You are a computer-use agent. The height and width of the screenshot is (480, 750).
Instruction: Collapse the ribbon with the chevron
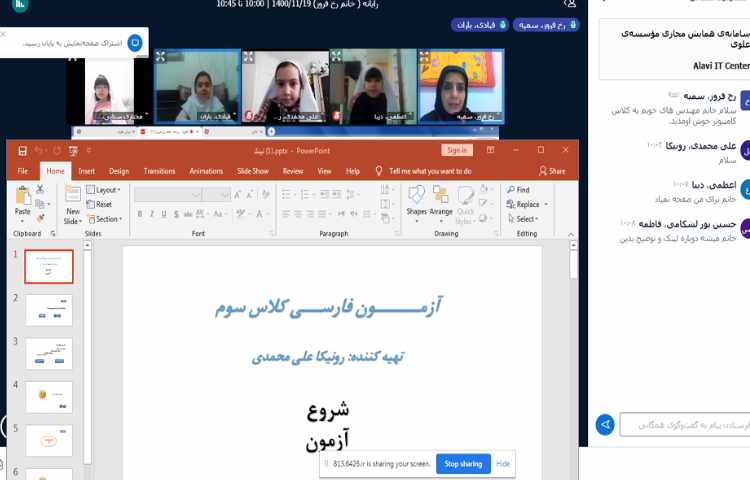click(x=571, y=234)
